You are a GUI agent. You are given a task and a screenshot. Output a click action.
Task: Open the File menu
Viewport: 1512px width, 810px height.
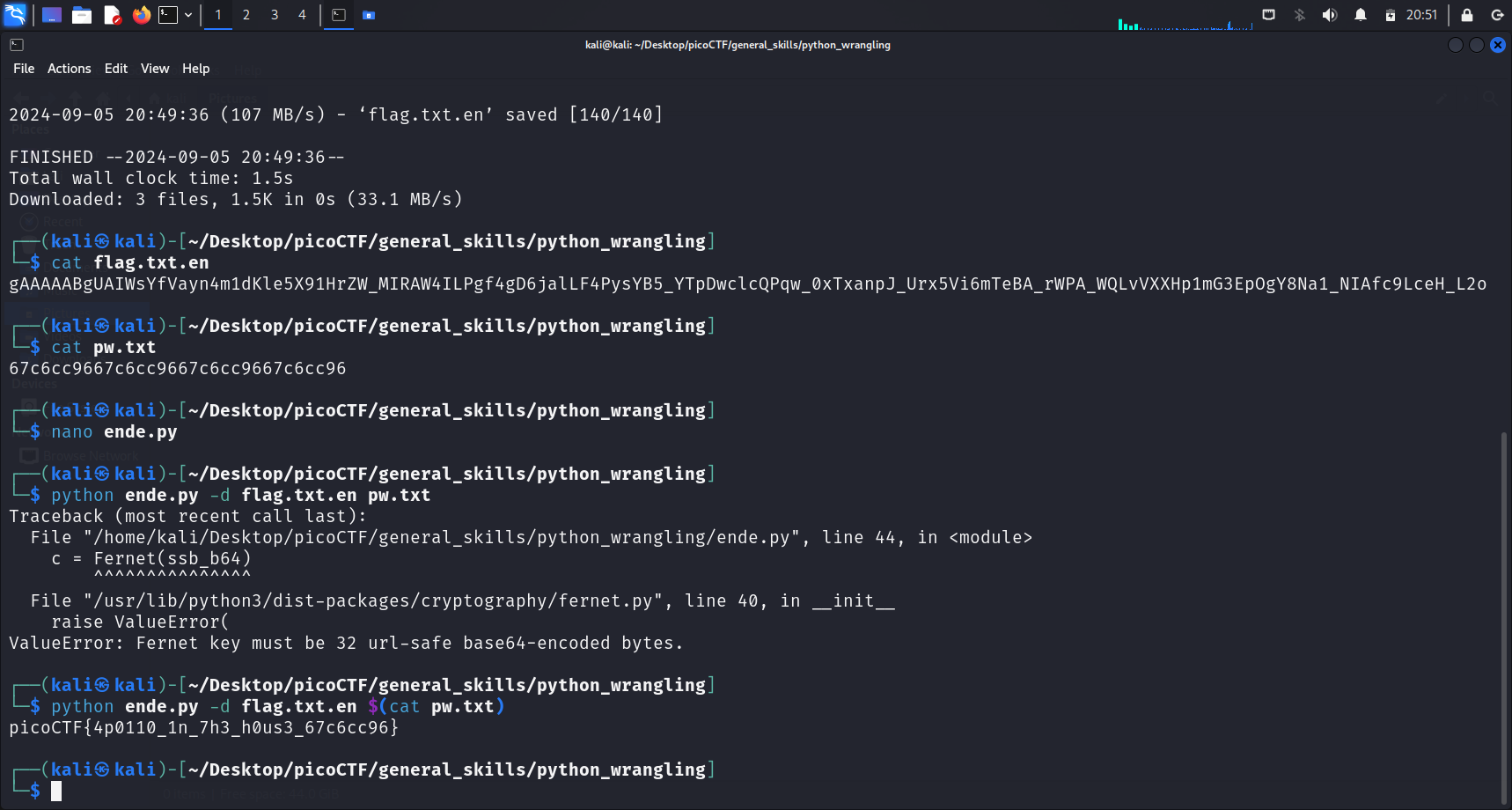(x=24, y=69)
